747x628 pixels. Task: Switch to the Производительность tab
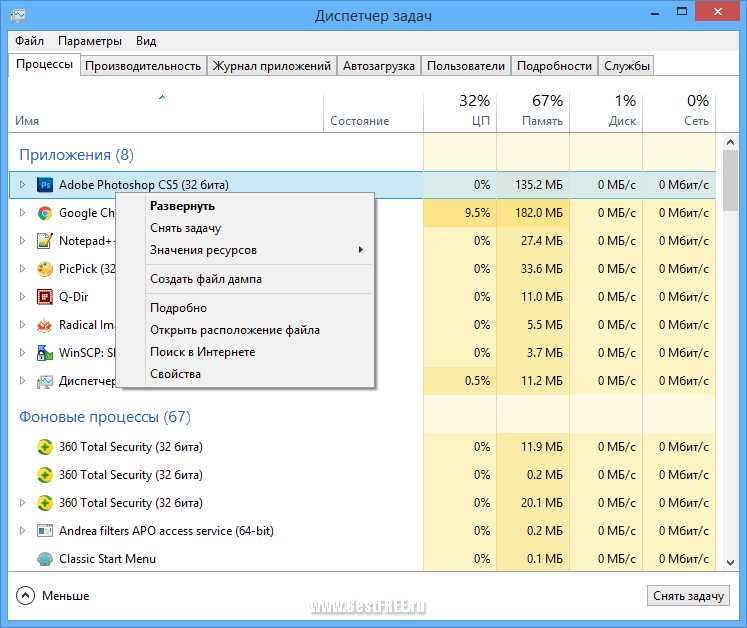pos(143,66)
